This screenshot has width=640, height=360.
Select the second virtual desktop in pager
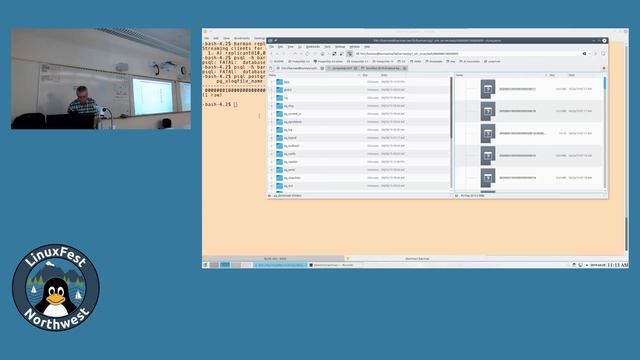point(225,265)
